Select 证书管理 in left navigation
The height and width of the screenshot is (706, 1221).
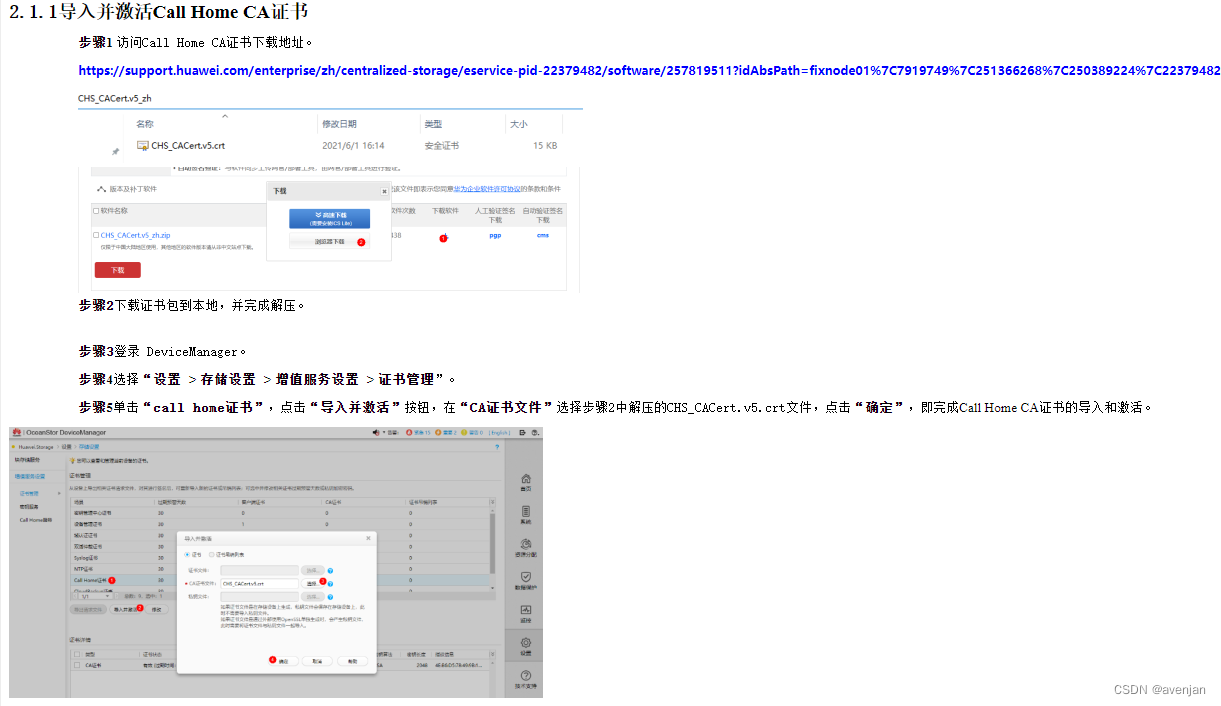click(x=29, y=493)
